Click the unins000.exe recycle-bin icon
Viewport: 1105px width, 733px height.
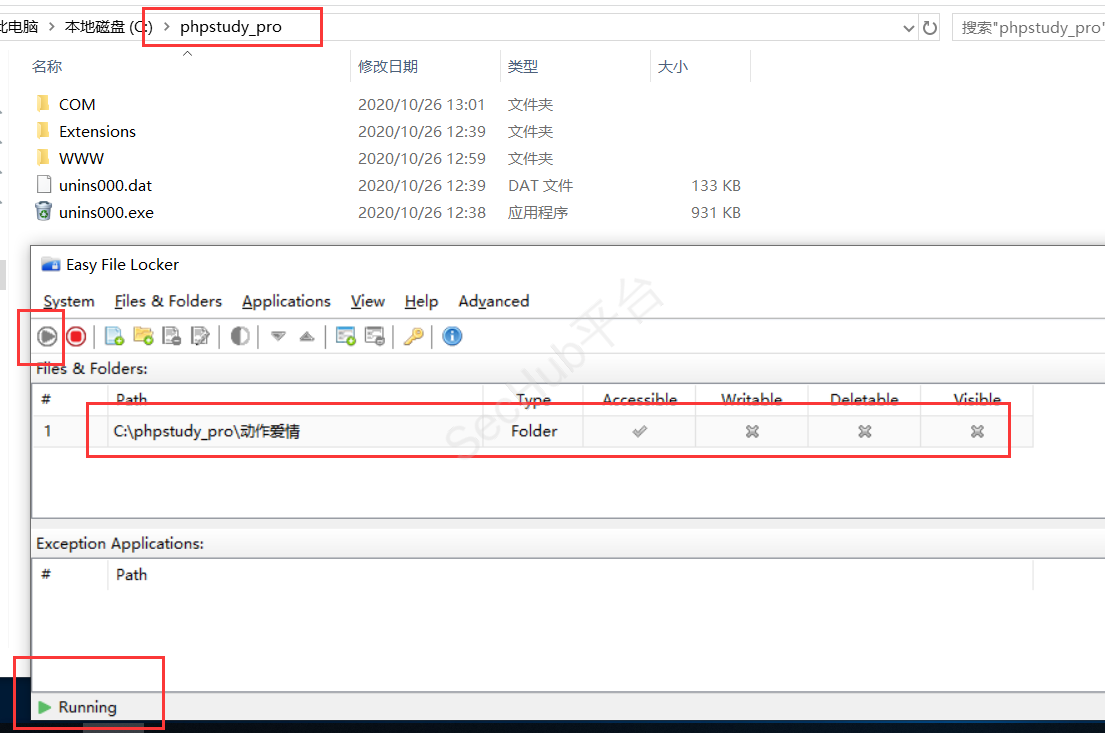pos(44,211)
